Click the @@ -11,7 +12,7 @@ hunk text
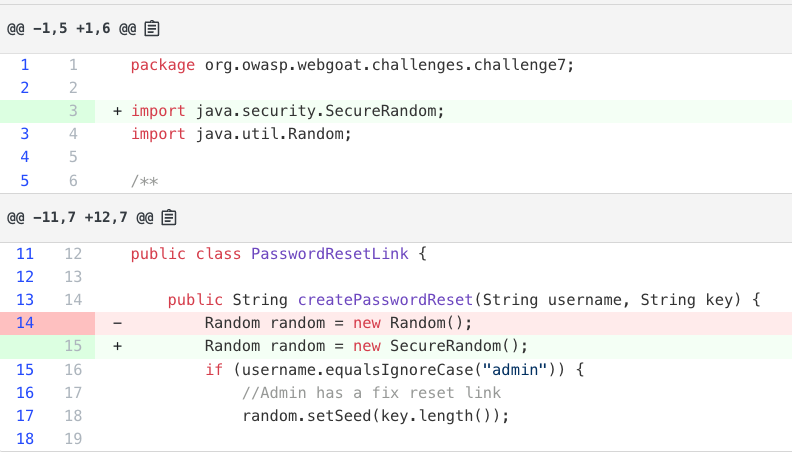This screenshot has width=792, height=460. click(80, 218)
